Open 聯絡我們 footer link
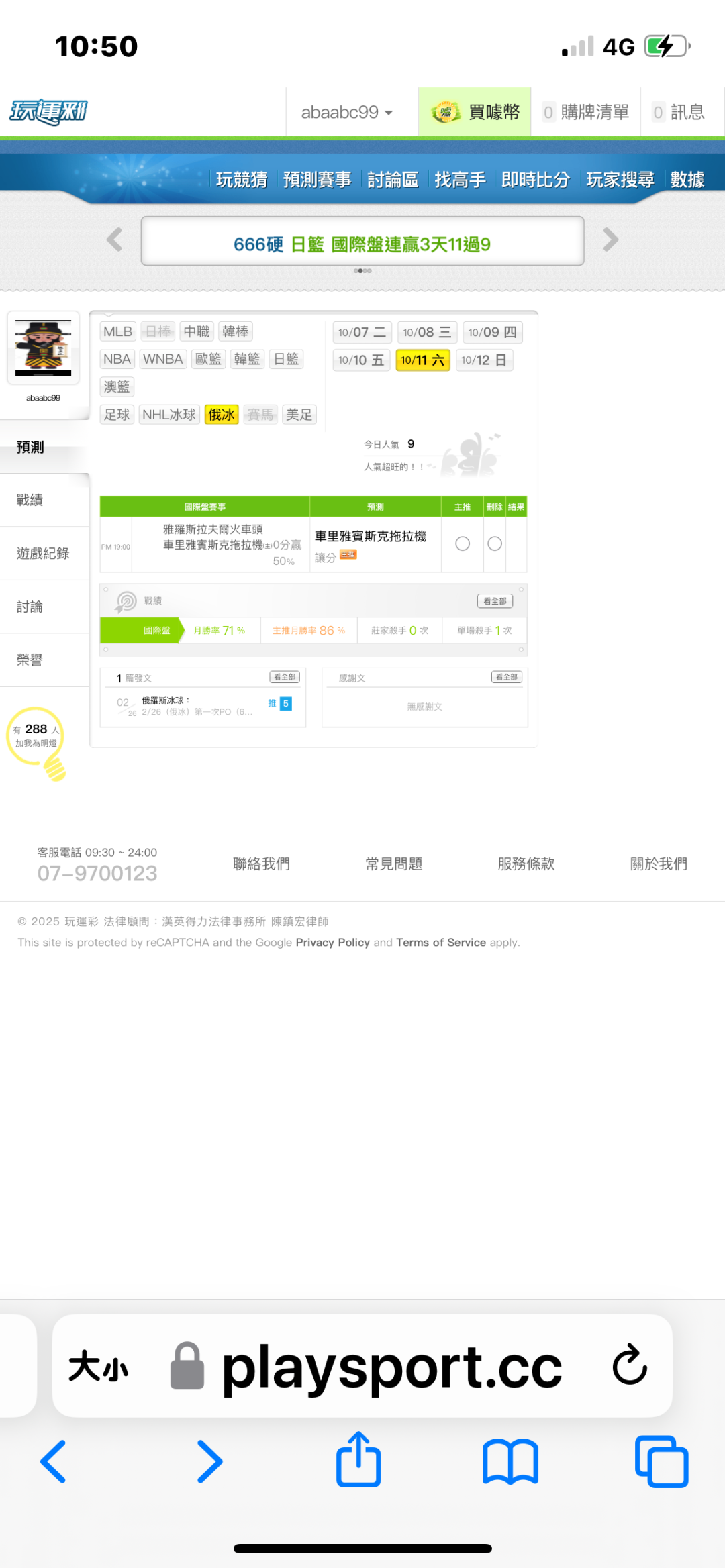 tap(261, 864)
